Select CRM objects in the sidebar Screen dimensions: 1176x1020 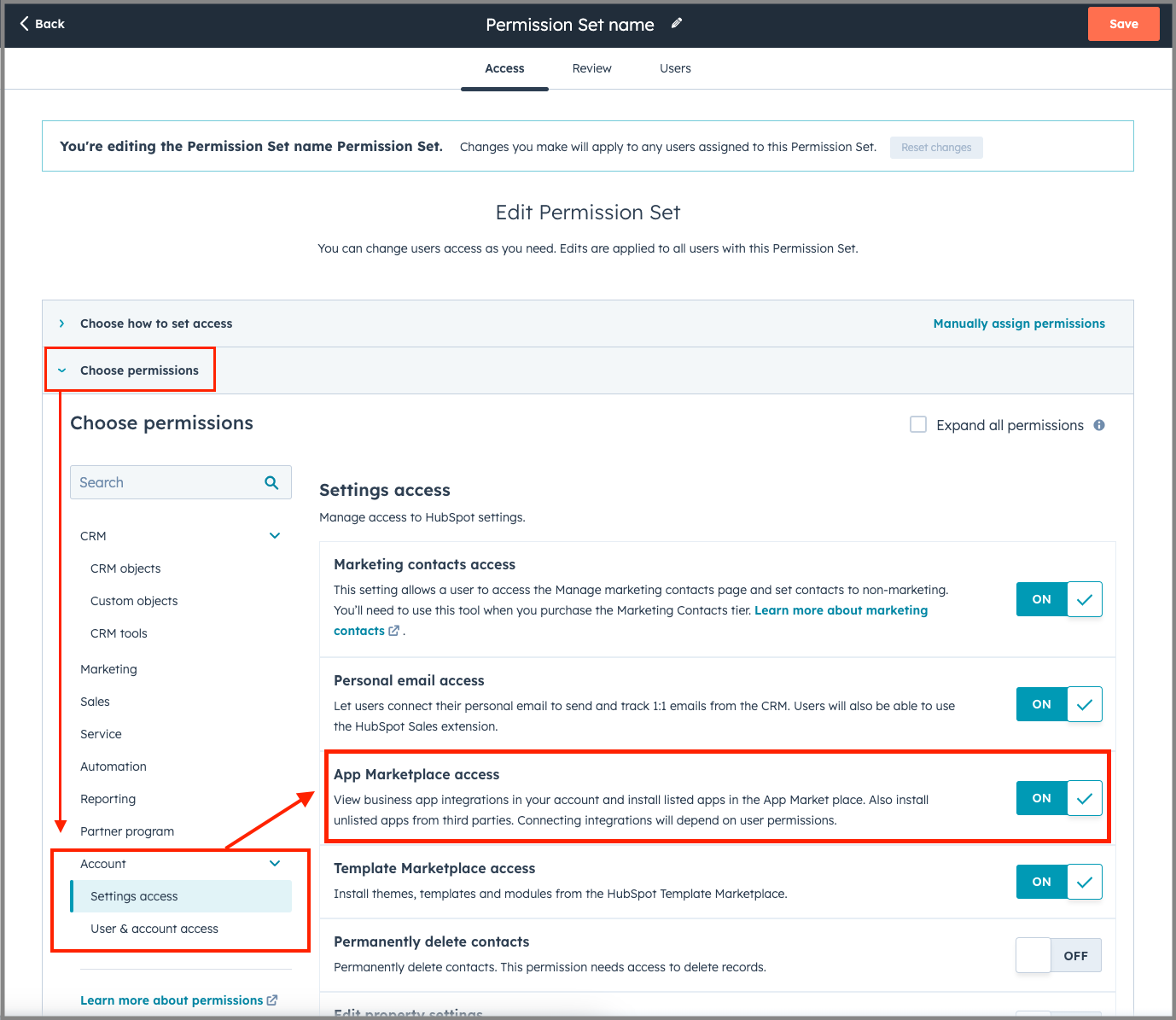(x=125, y=568)
